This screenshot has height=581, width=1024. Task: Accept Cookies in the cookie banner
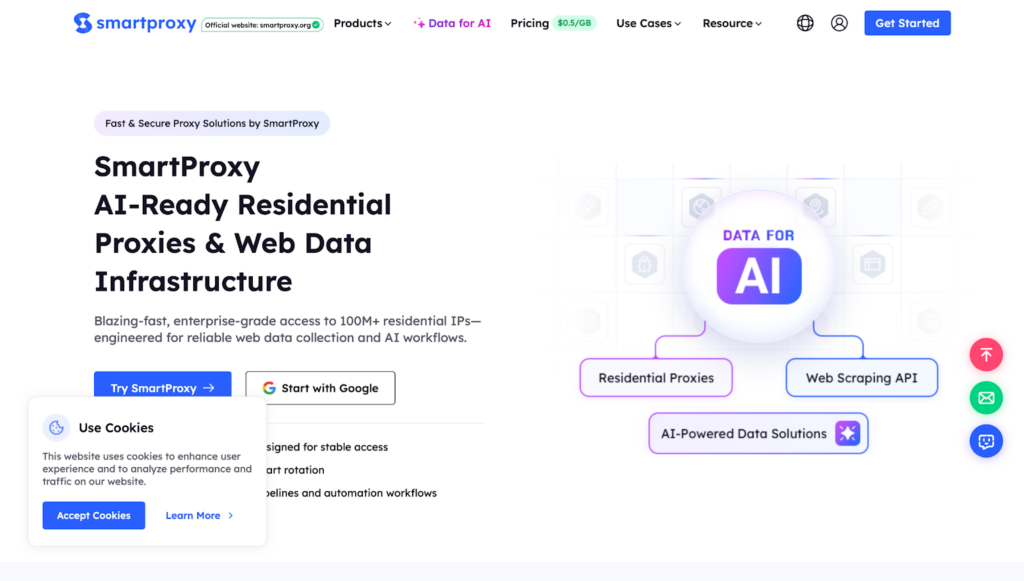click(x=94, y=516)
